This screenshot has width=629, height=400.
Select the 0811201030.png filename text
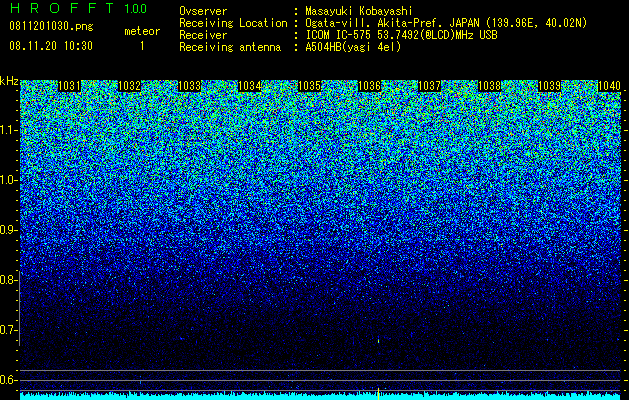(x=51, y=26)
